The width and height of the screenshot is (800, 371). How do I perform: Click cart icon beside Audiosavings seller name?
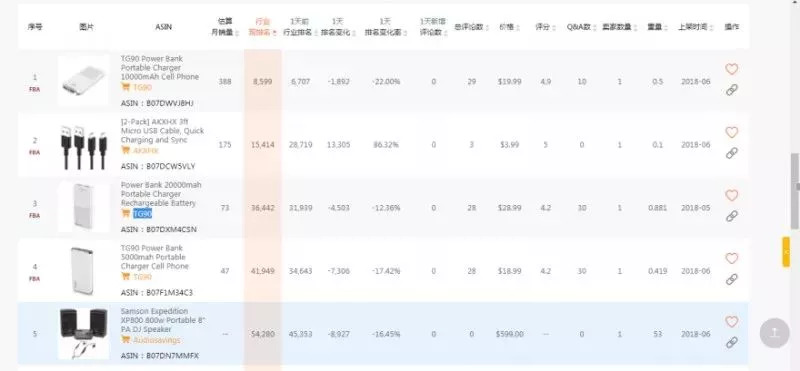(x=125, y=339)
